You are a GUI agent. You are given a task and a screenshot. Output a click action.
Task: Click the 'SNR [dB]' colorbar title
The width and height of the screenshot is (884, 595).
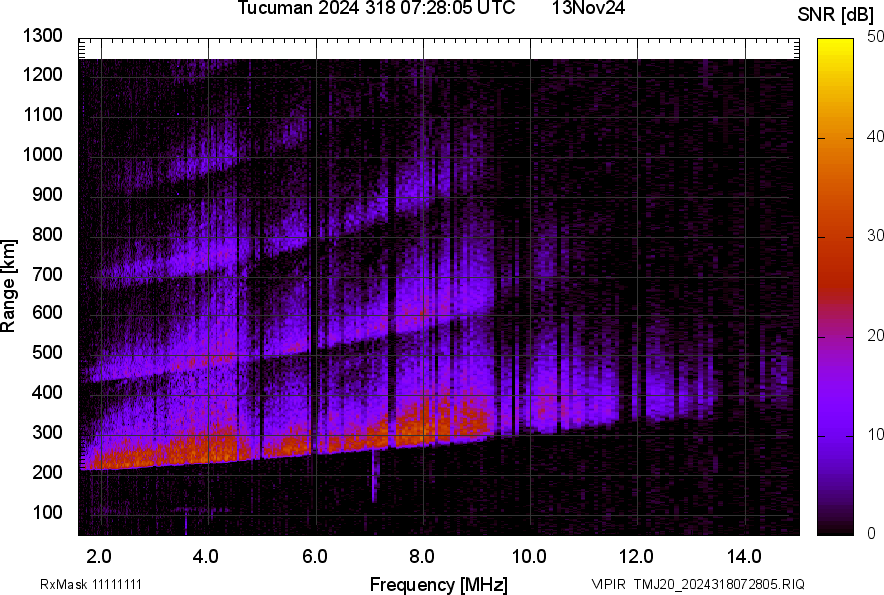(837, 15)
